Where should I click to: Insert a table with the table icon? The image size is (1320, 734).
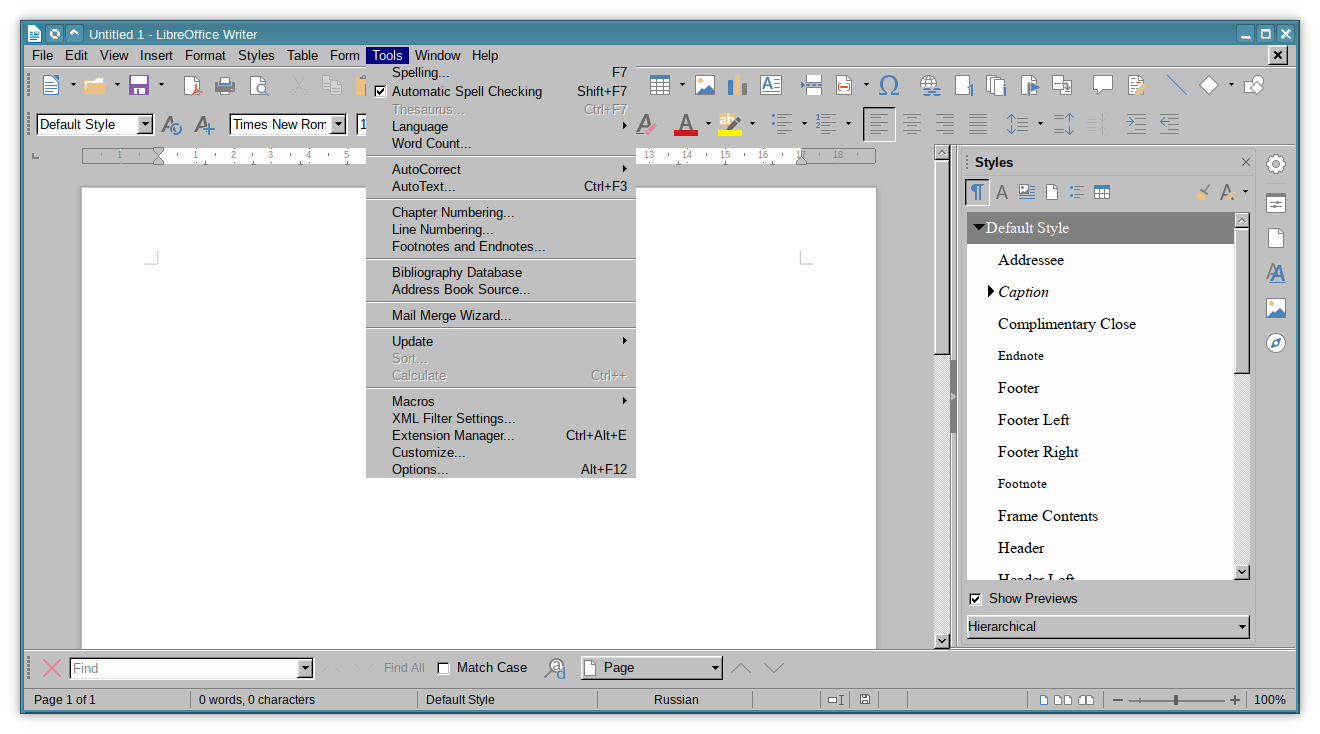[659, 85]
